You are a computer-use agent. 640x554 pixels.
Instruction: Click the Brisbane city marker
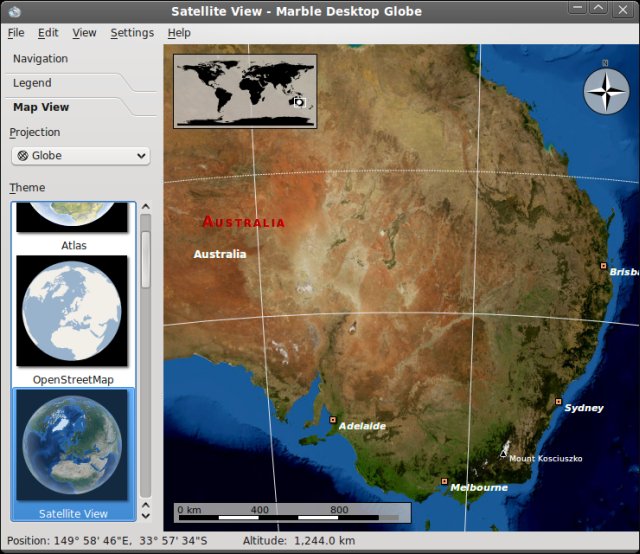tap(603, 266)
